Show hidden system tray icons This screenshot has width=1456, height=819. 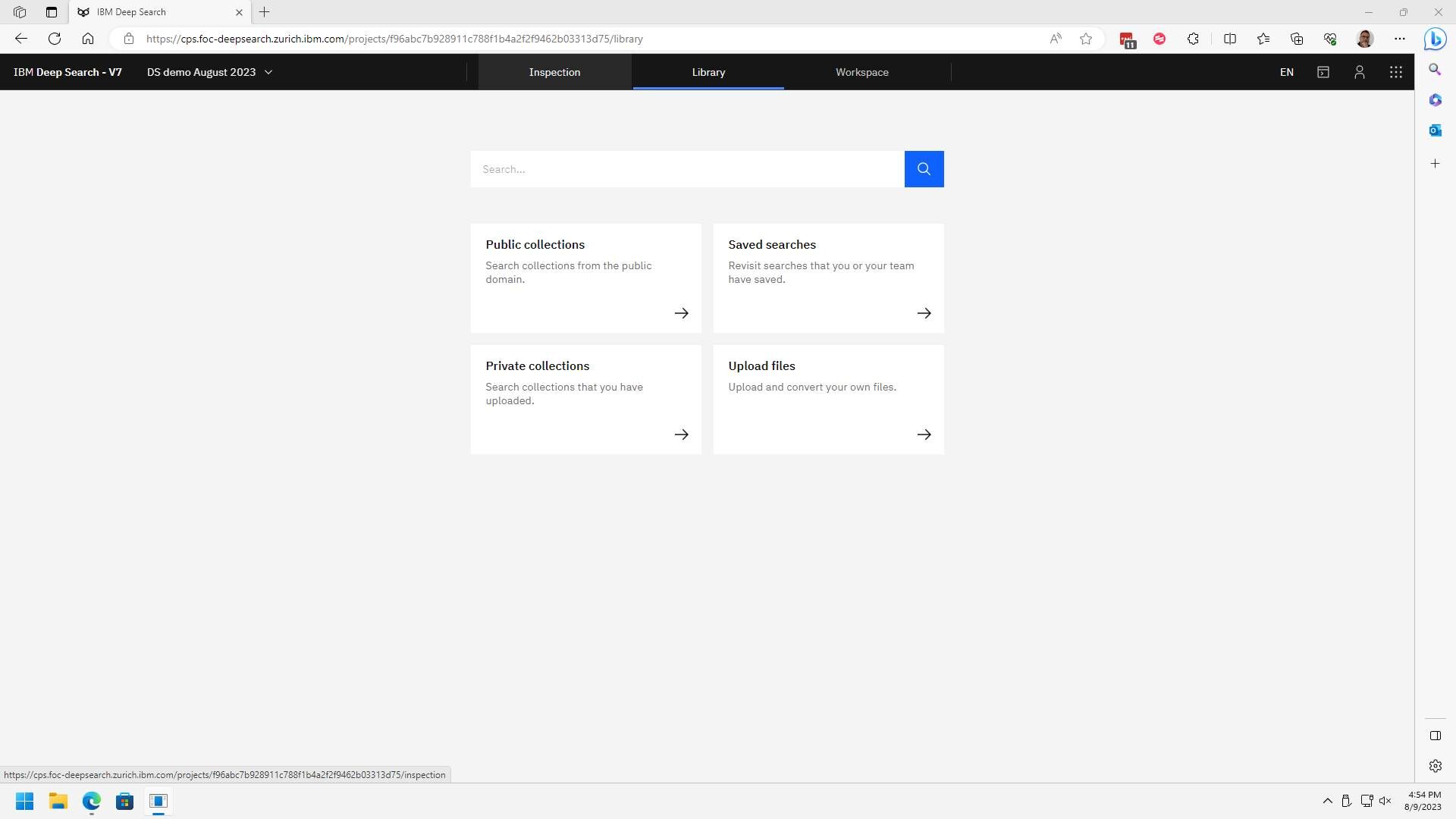coord(1328,801)
